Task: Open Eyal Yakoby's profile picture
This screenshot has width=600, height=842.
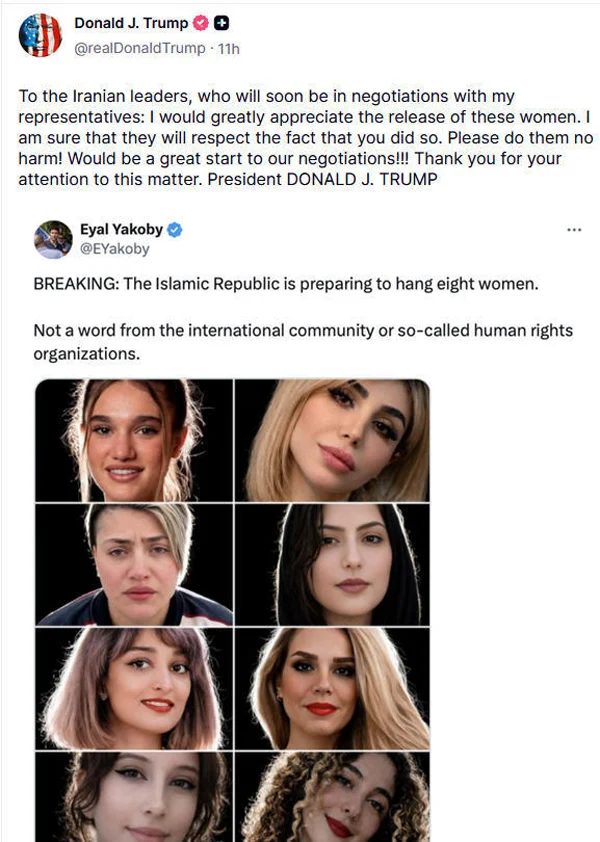Action: pos(53,240)
